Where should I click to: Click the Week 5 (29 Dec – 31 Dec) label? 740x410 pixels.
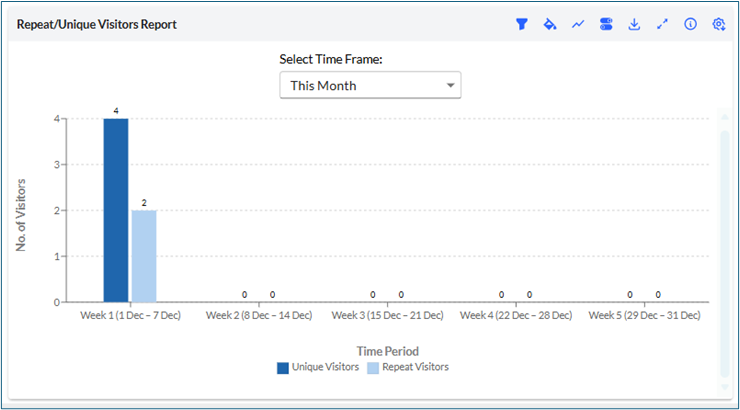point(644,315)
